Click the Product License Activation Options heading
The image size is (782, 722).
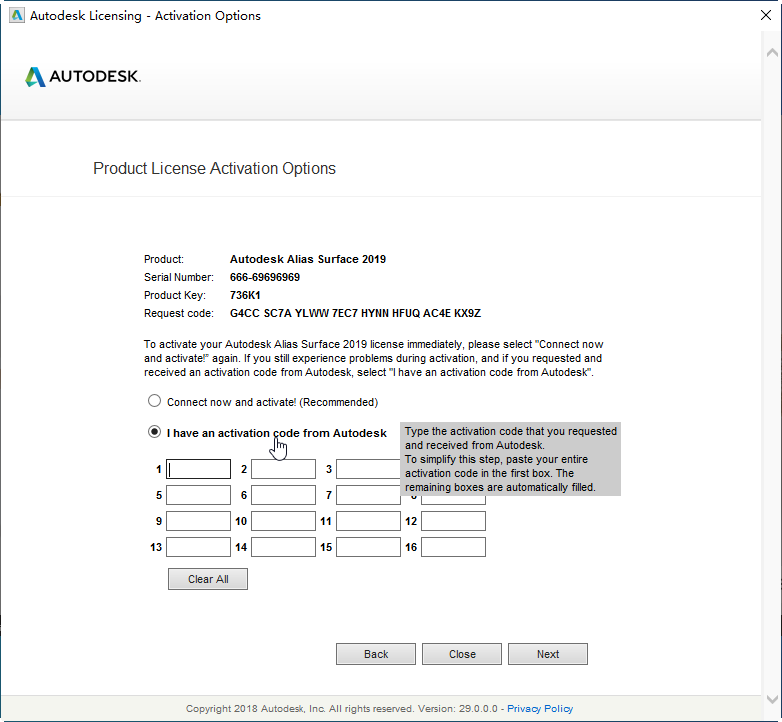click(214, 169)
